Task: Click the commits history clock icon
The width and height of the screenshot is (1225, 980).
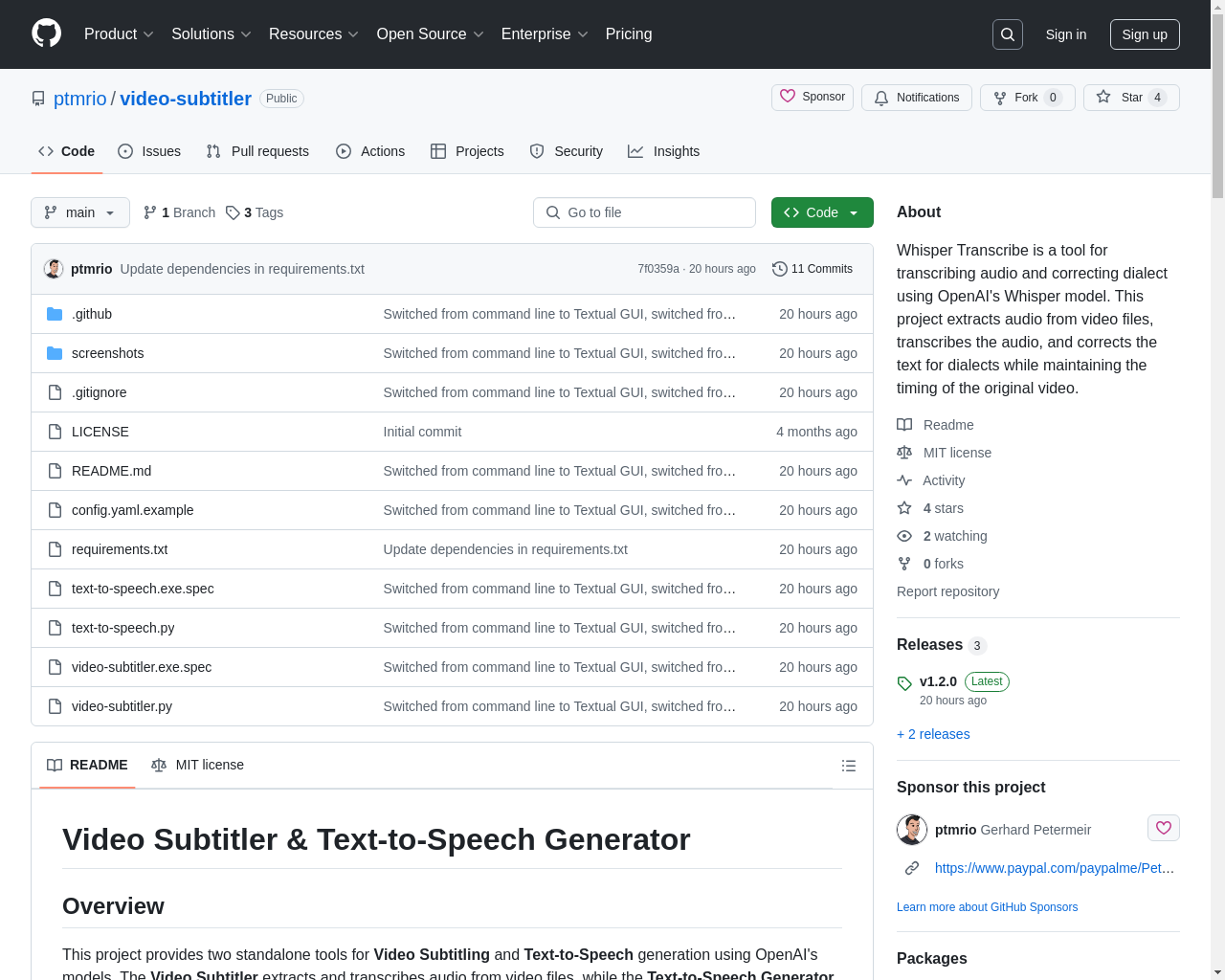Action: (779, 269)
